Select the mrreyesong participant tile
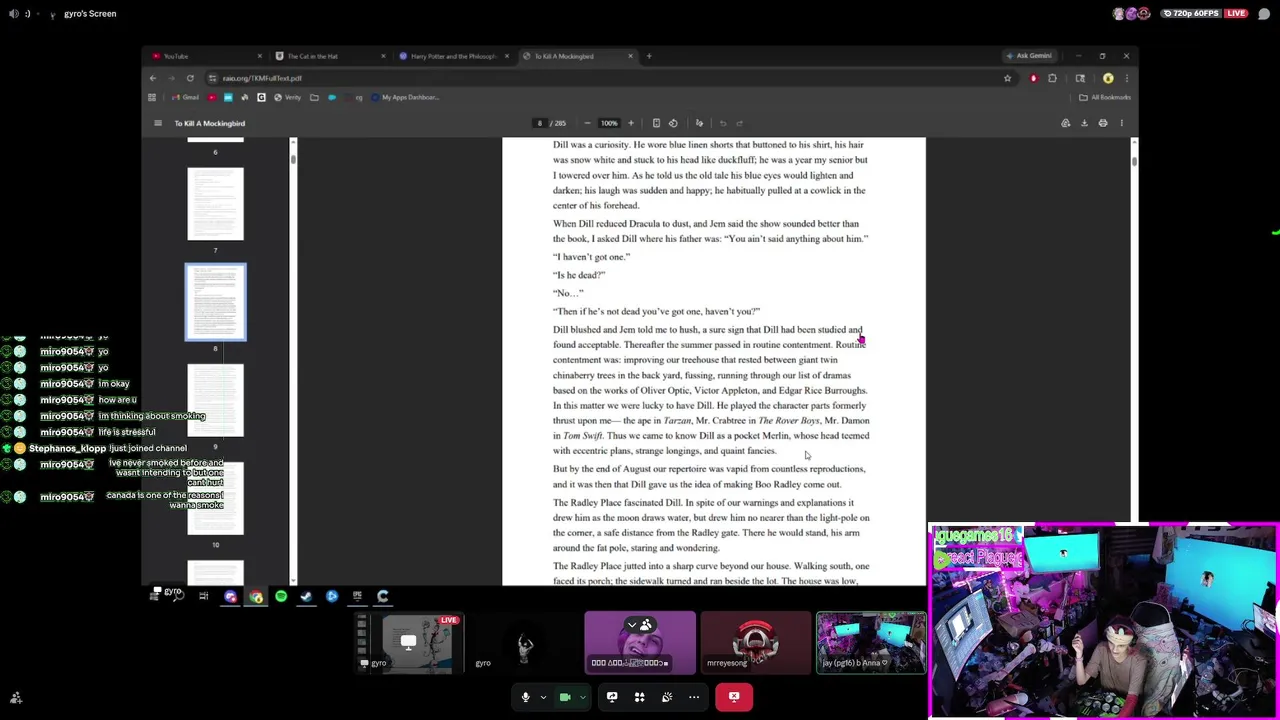 point(756,643)
